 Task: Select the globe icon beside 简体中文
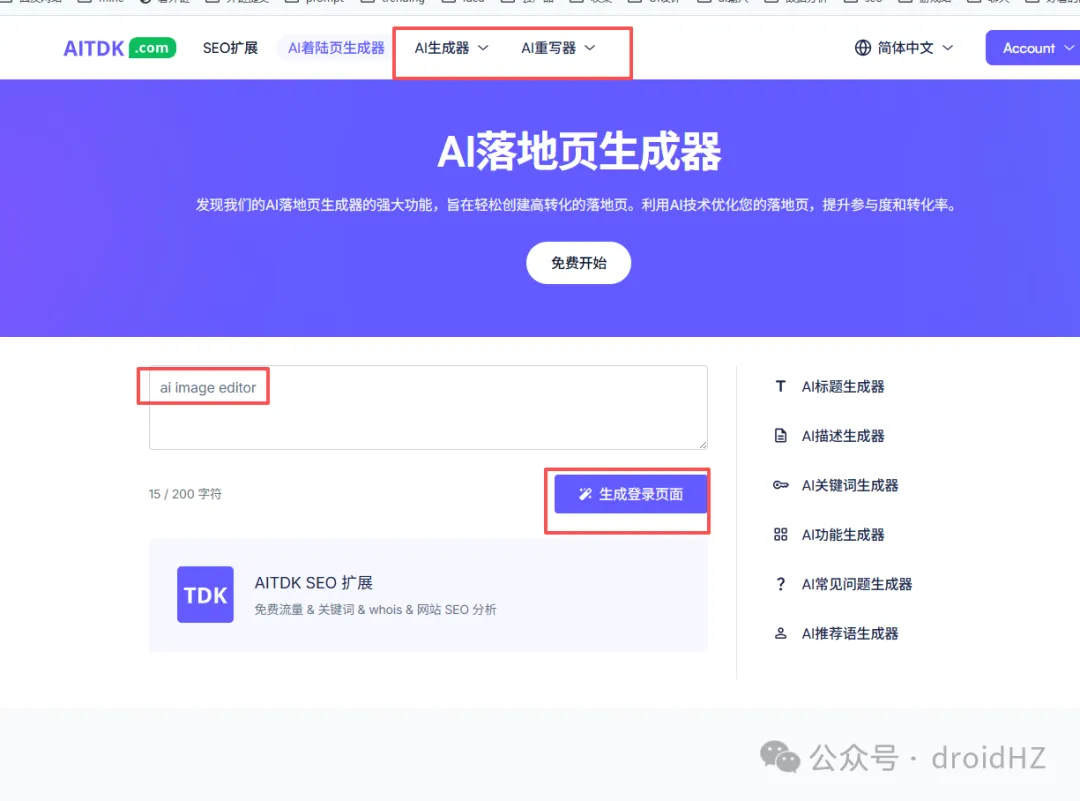(x=861, y=47)
